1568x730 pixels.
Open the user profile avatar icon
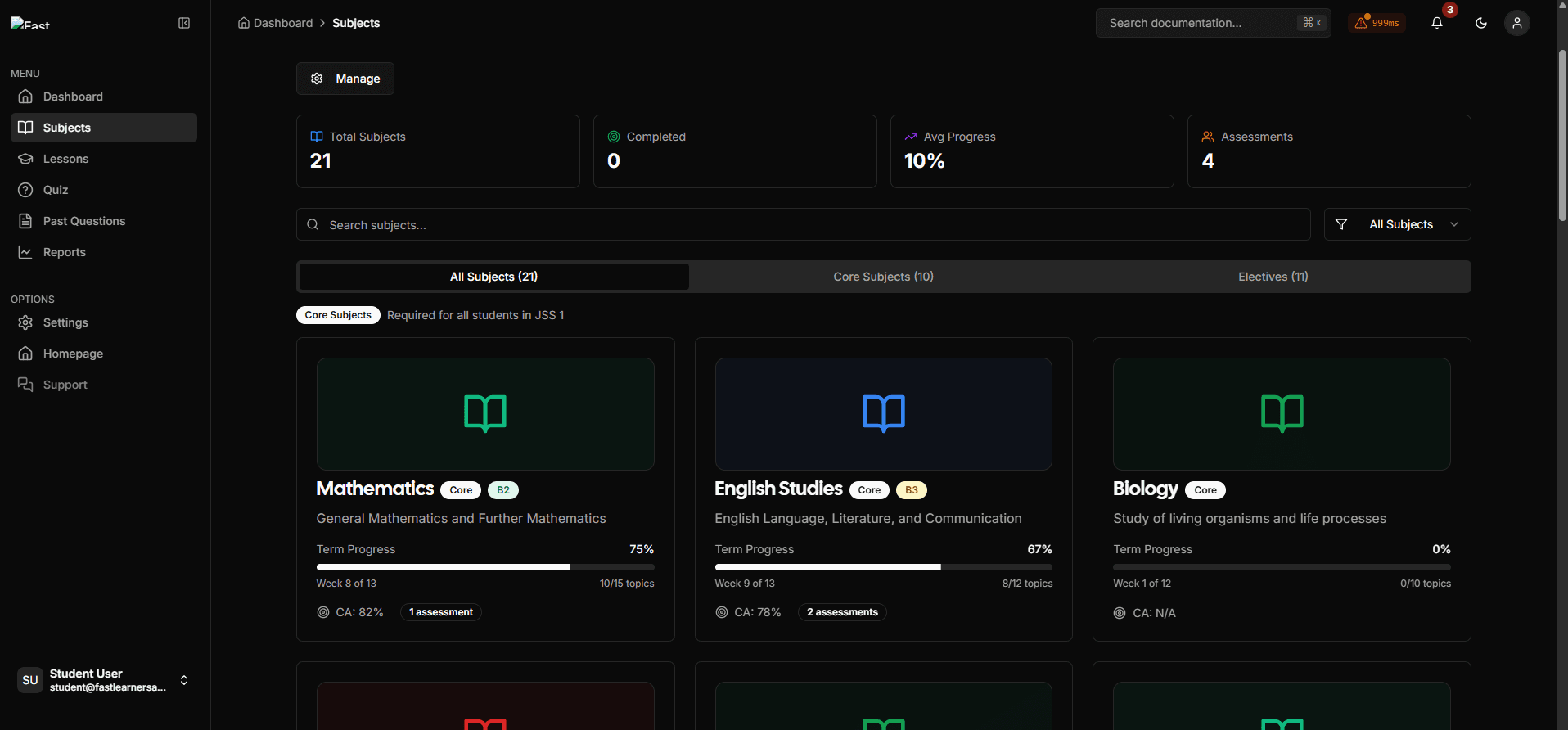point(1516,23)
